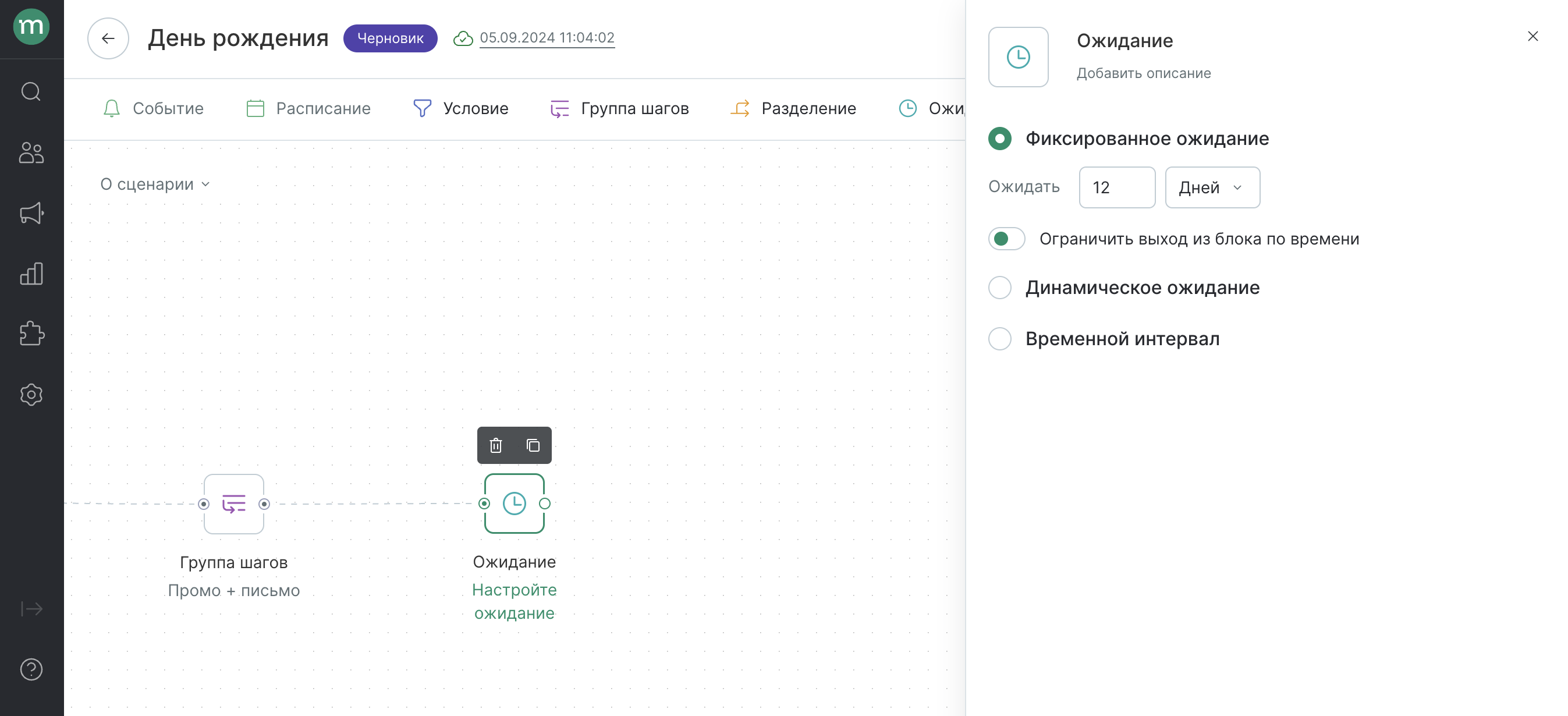1568x716 pixels.
Task: Open the saved timestamp 05.09.2024 11:04:02
Action: coord(547,38)
